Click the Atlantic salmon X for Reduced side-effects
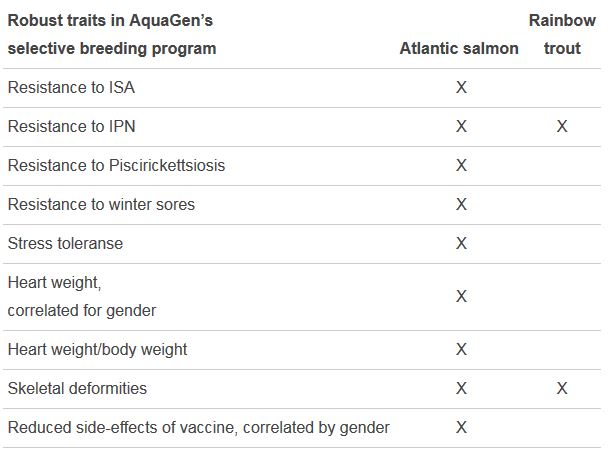Screen dimensions: 614x456 461,428
